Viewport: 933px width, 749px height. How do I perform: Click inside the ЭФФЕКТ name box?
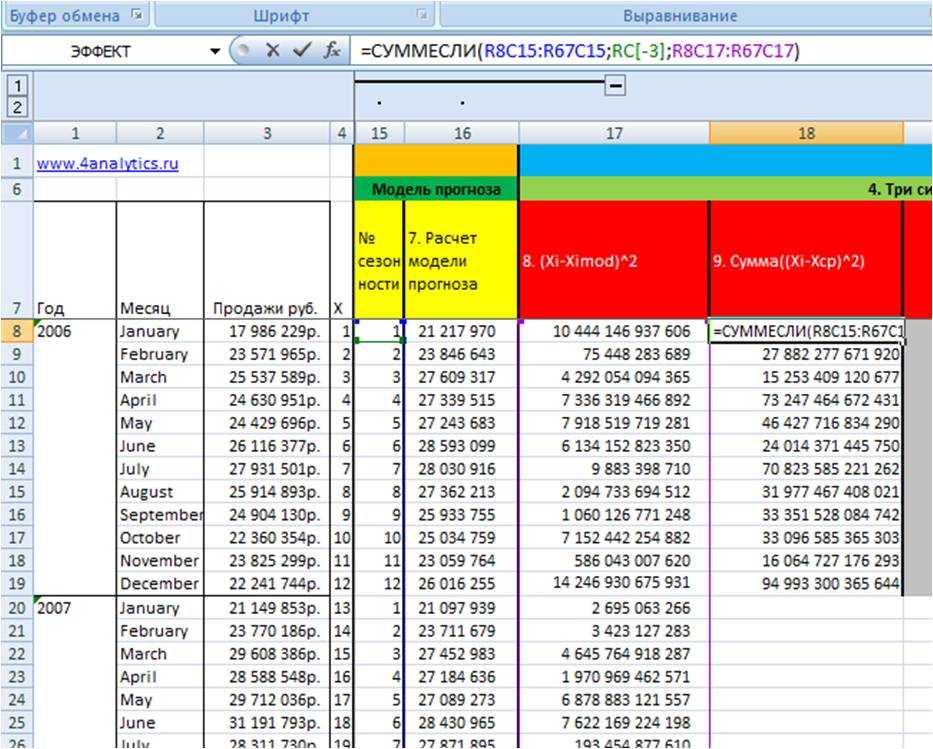100,51
